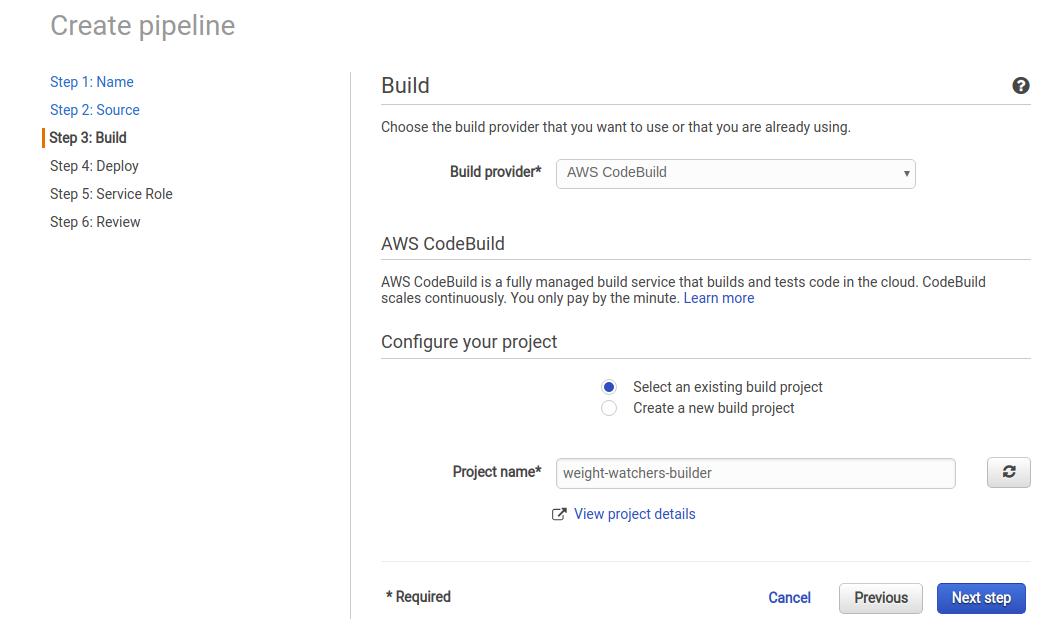Click the 'Project name*' label

(x=497, y=472)
